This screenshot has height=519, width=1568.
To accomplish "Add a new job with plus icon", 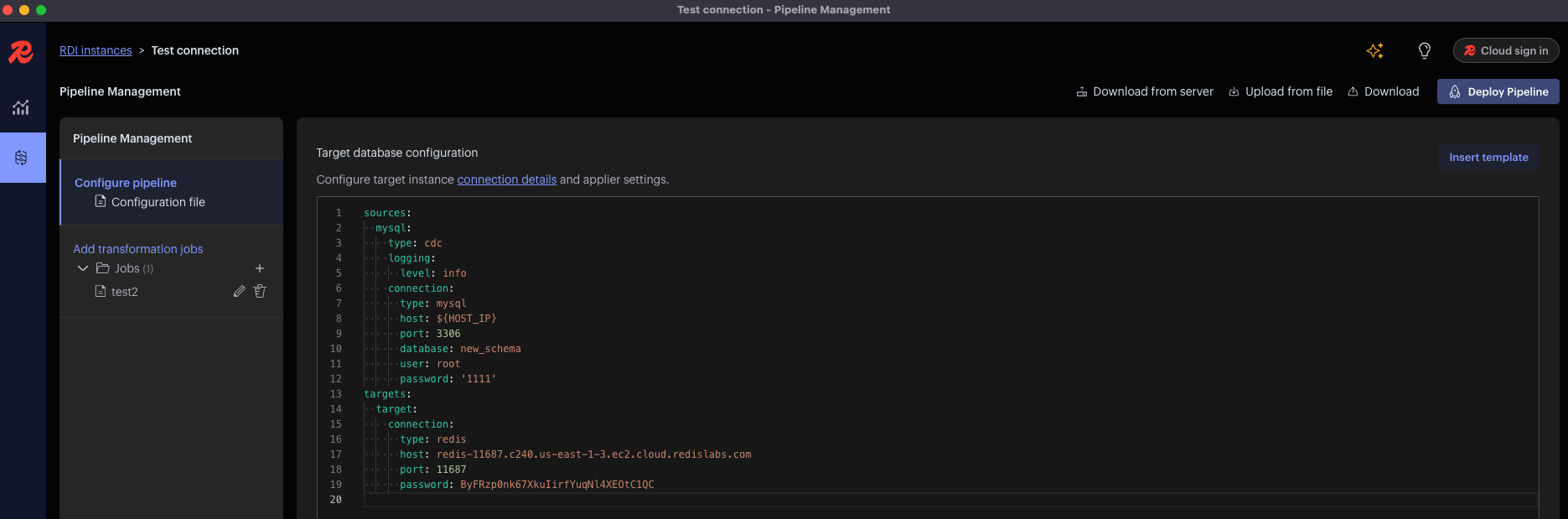I will coord(260,268).
